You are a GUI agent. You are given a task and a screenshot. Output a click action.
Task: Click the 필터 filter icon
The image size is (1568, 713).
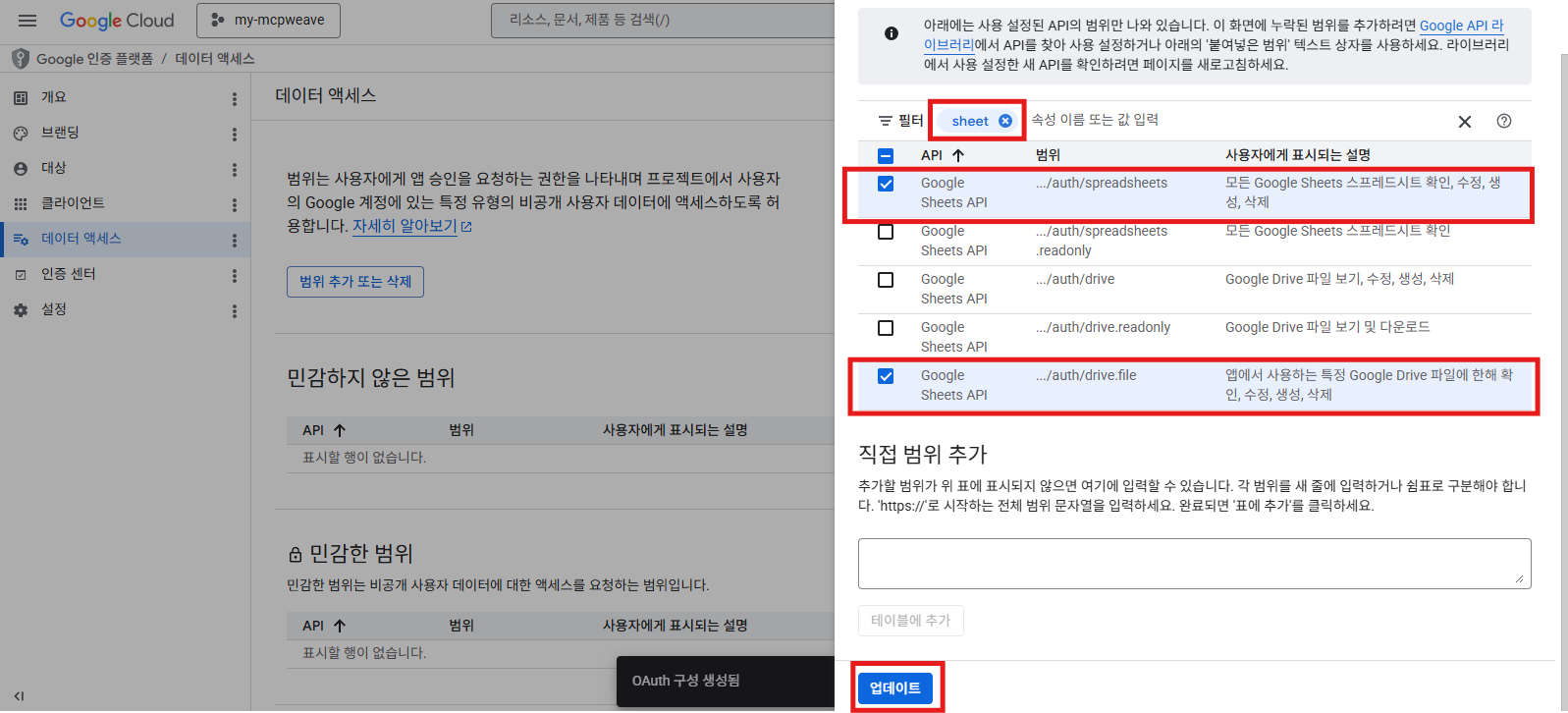tap(886, 121)
